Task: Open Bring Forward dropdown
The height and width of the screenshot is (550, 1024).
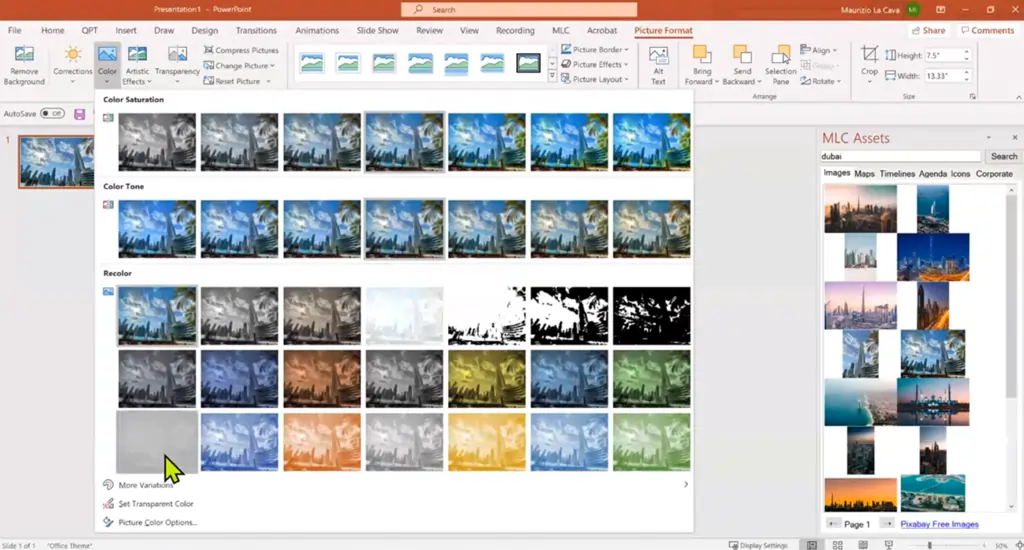Action: [x=717, y=82]
